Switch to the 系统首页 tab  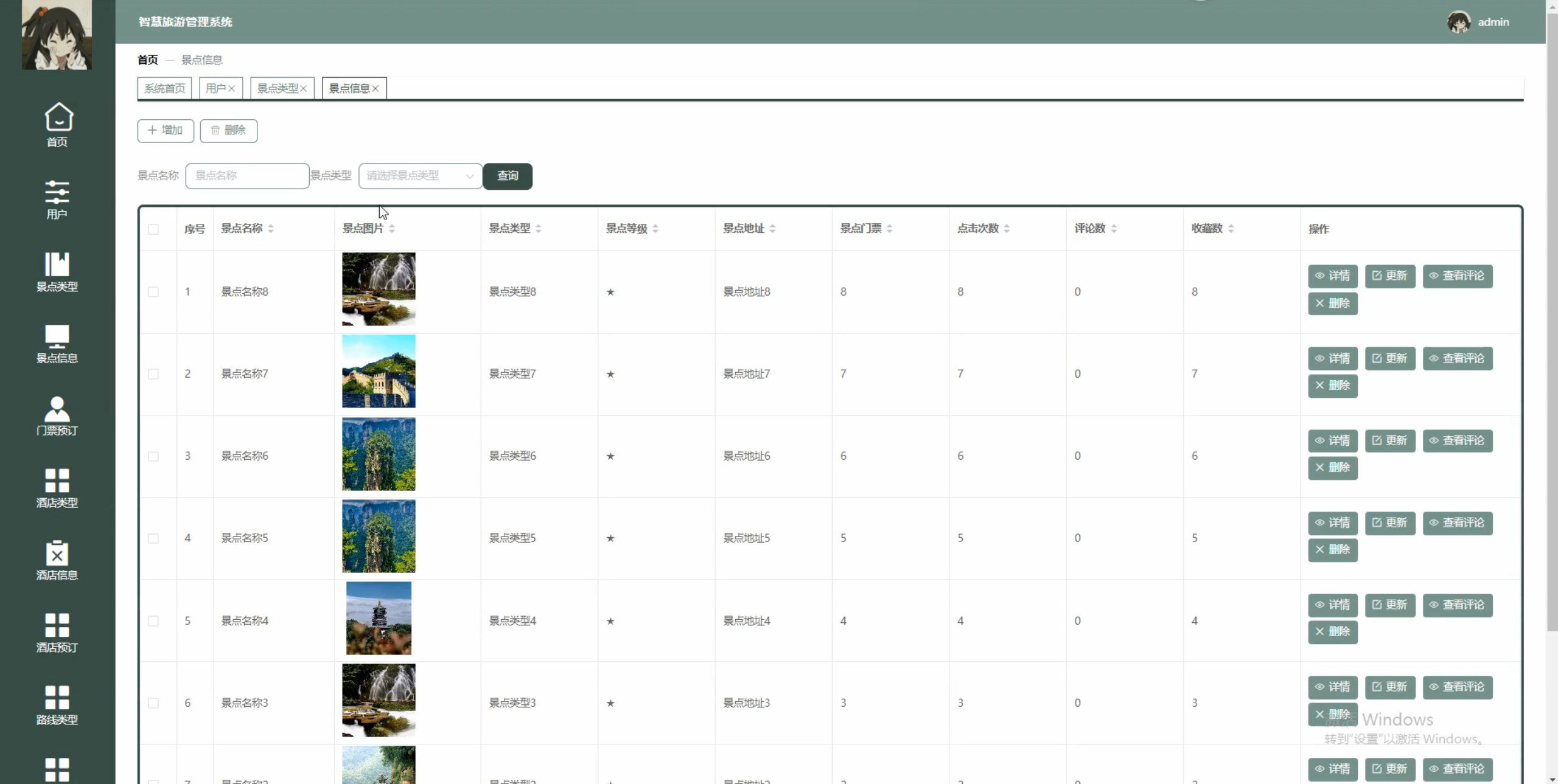click(165, 88)
